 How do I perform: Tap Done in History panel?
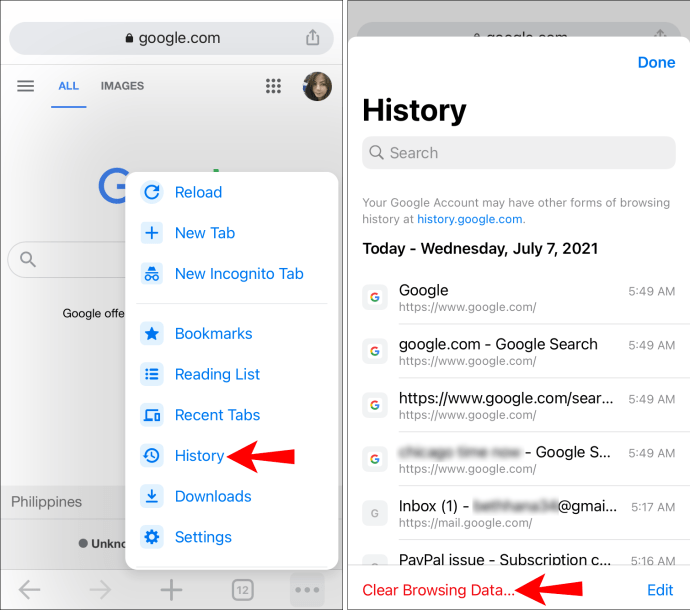click(x=656, y=62)
